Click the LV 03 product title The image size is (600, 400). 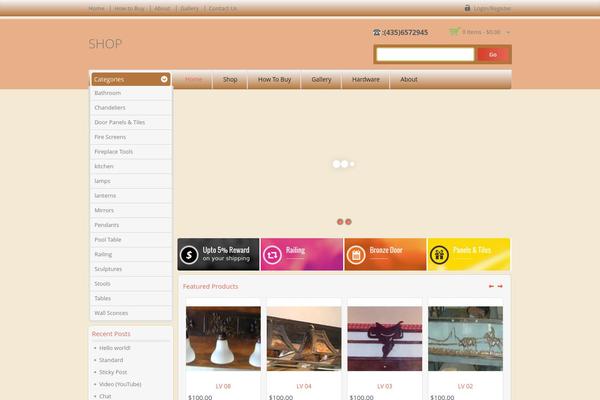point(385,386)
